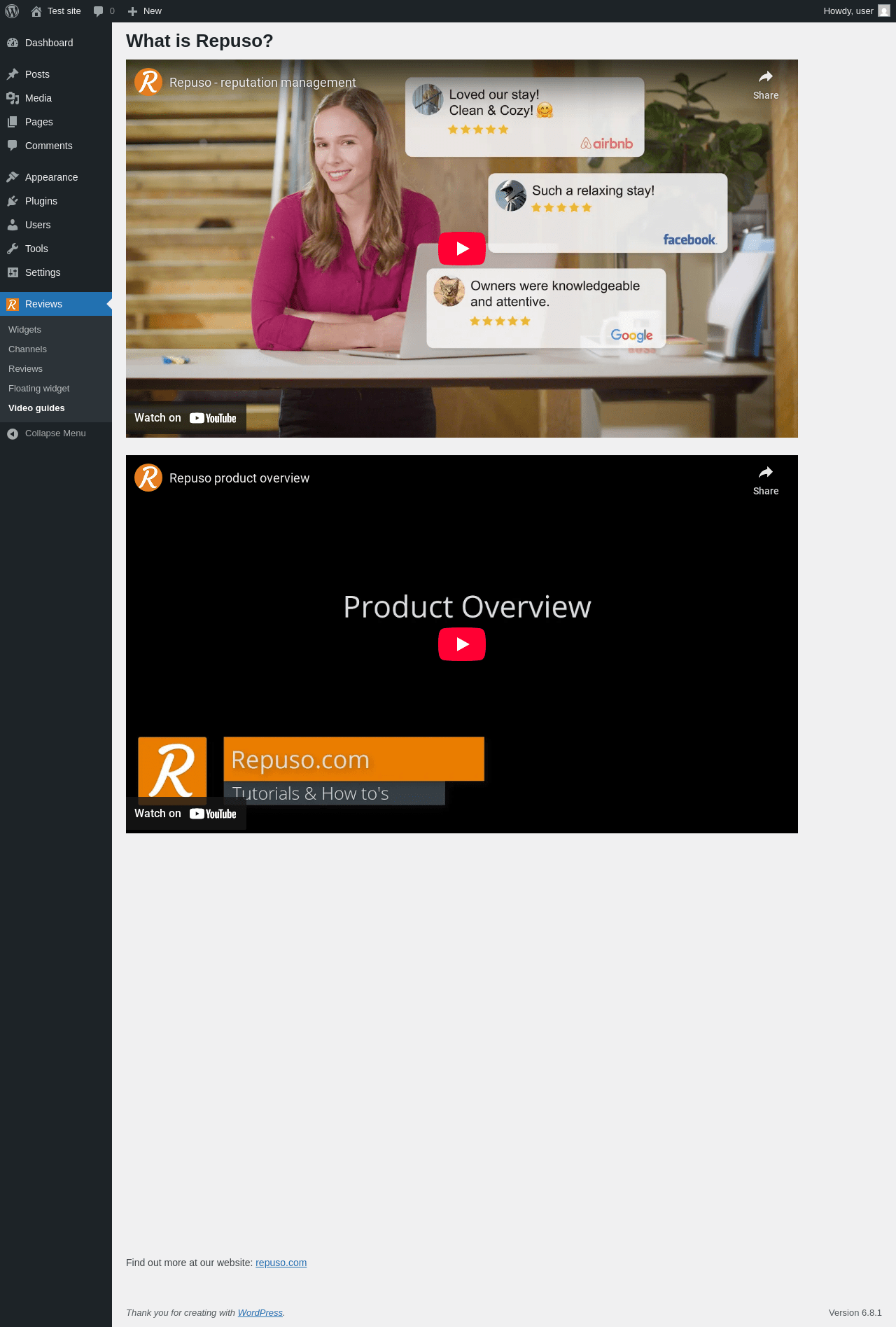Share the product overview video
The image size is (896, 1327).
(x=766, y=480)
